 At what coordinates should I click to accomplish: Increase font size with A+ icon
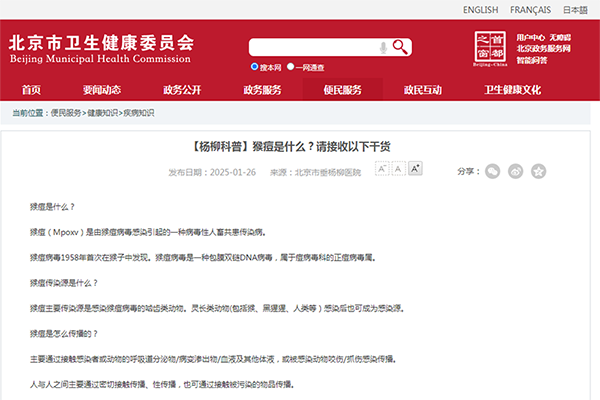click(x=415, y=169)
